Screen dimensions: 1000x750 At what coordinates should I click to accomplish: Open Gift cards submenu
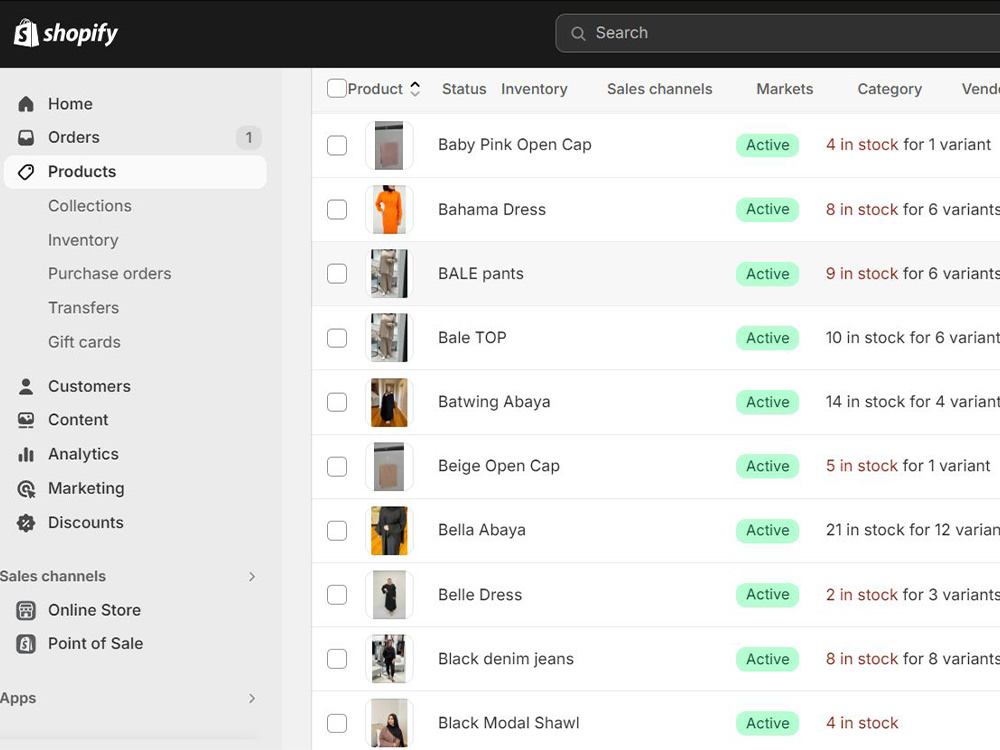[84, 342]
